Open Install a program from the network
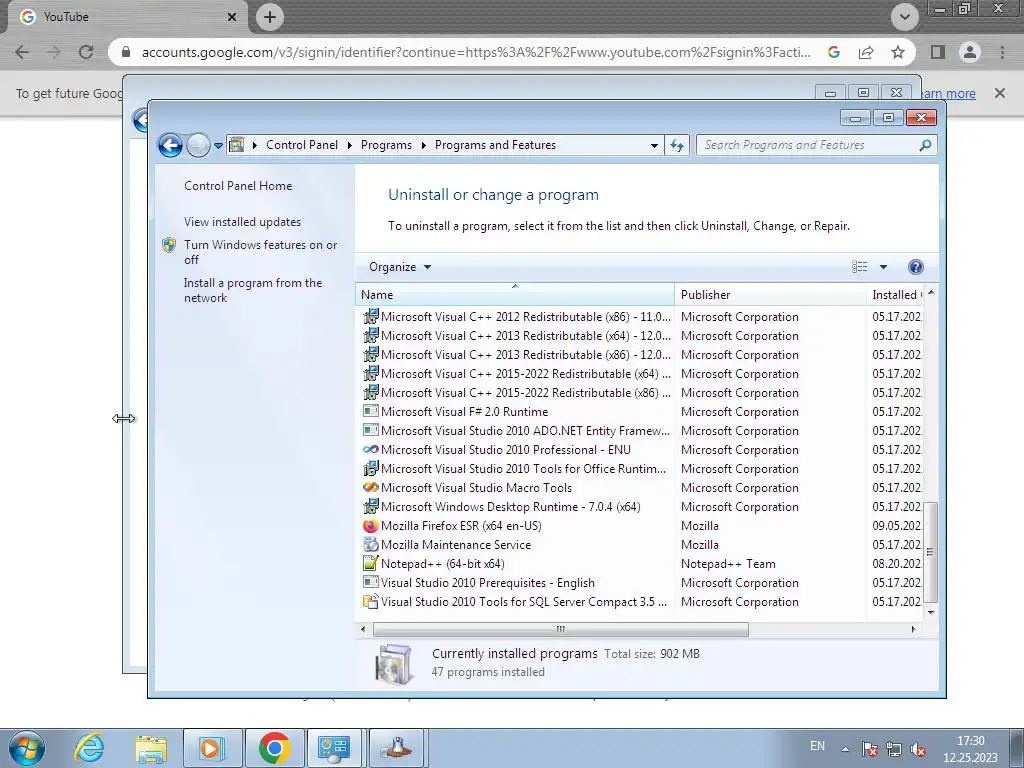The width and height of the screenshot is (1024, 768). click(253, 290)
